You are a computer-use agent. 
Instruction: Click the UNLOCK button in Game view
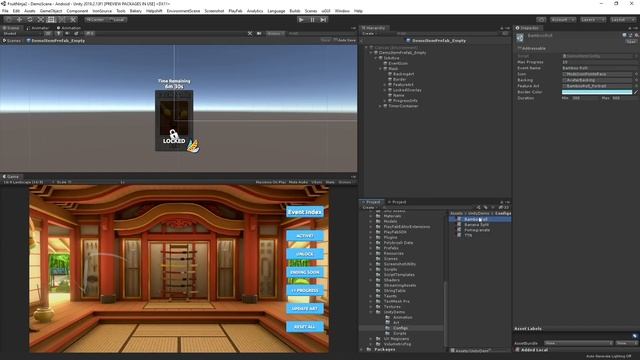[304, 254]
